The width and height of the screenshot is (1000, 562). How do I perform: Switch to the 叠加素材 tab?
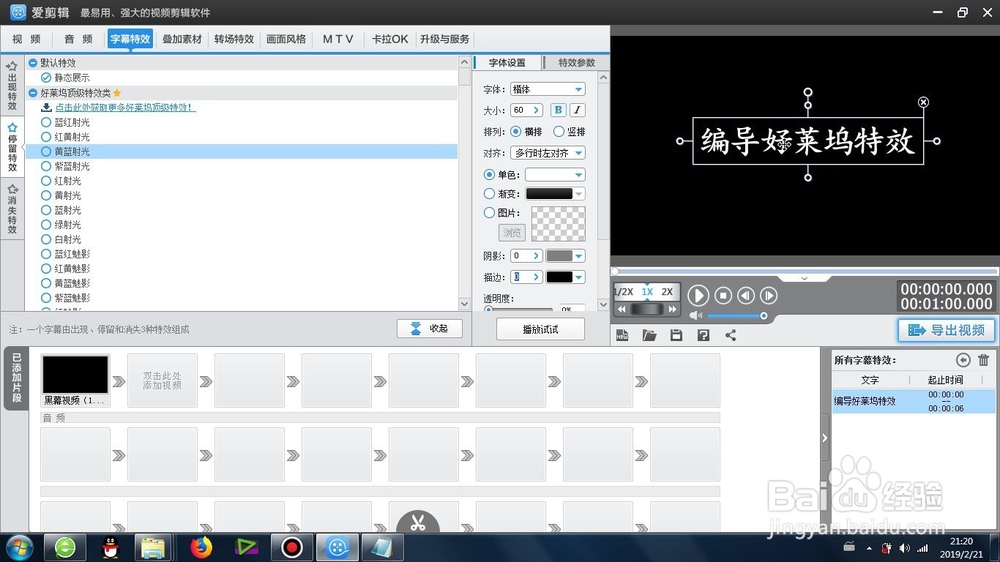pos(182,39)
